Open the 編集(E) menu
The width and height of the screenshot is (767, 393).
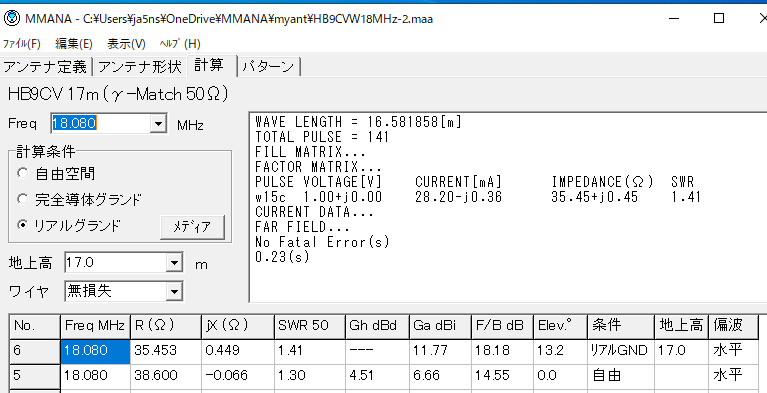click(x=74, y=44)
